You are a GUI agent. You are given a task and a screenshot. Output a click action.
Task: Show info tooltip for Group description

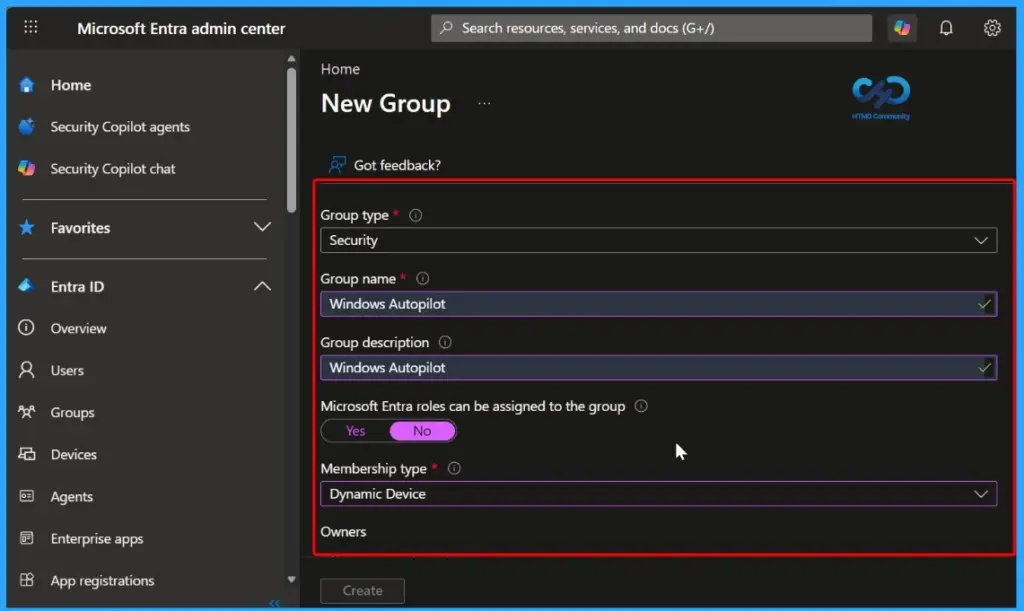coord(445,342)
